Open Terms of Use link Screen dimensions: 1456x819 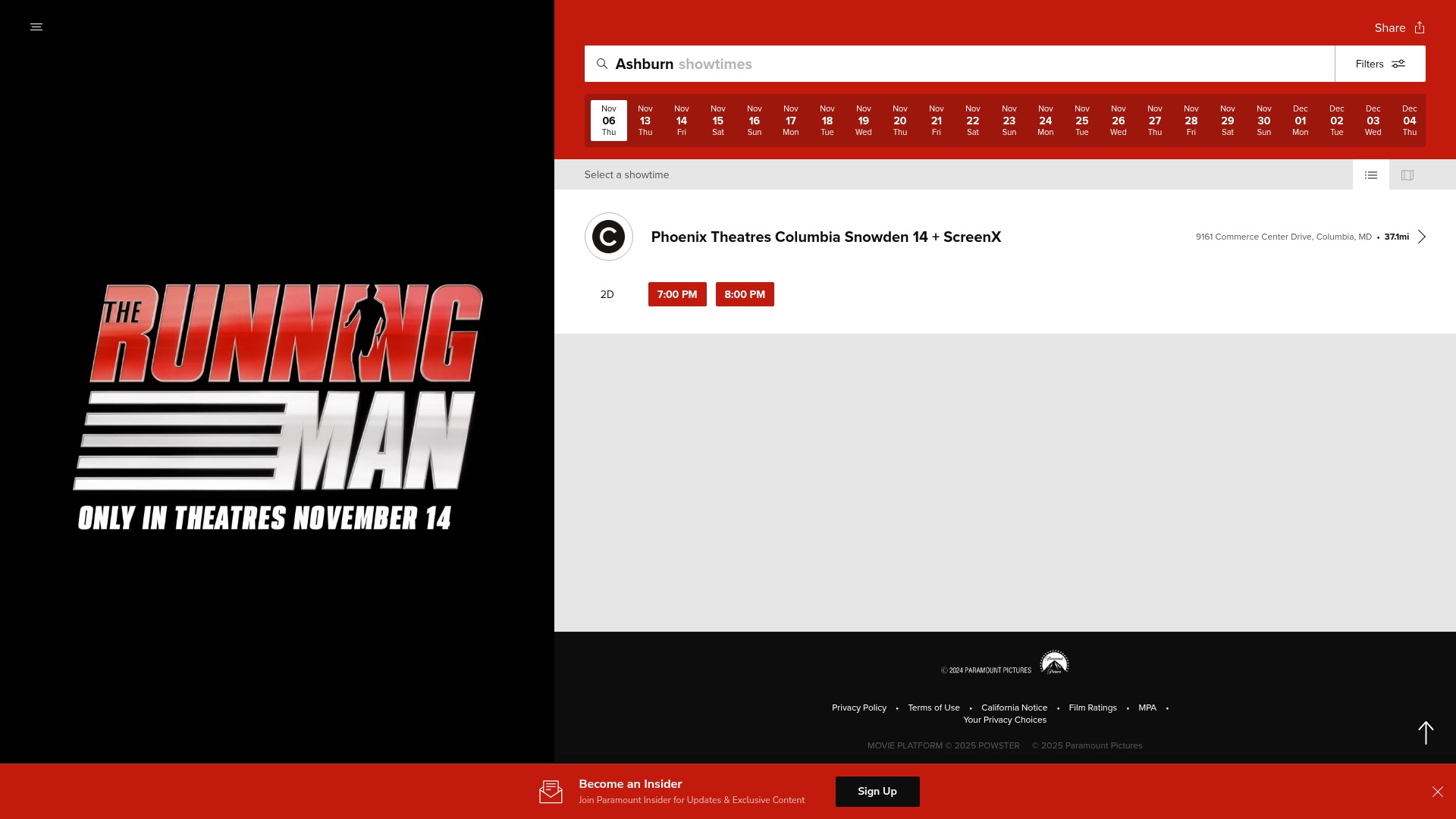pyautogui.click(x=934, y=708)
